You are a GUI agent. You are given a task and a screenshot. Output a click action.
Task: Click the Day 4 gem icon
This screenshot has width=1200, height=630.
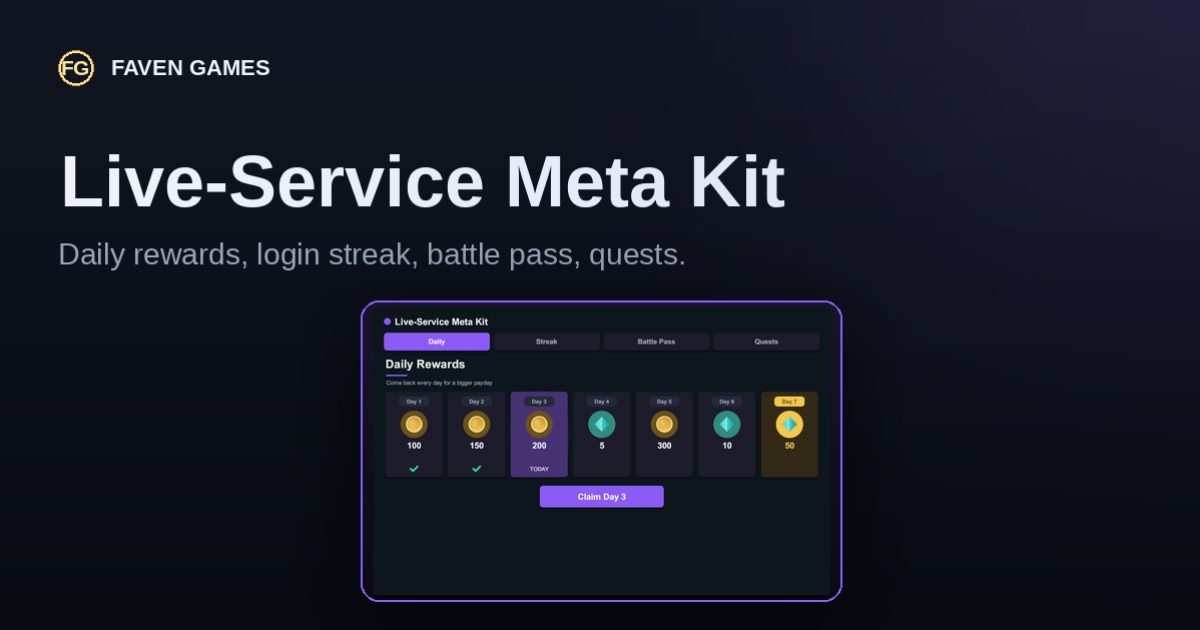point(602,424)
